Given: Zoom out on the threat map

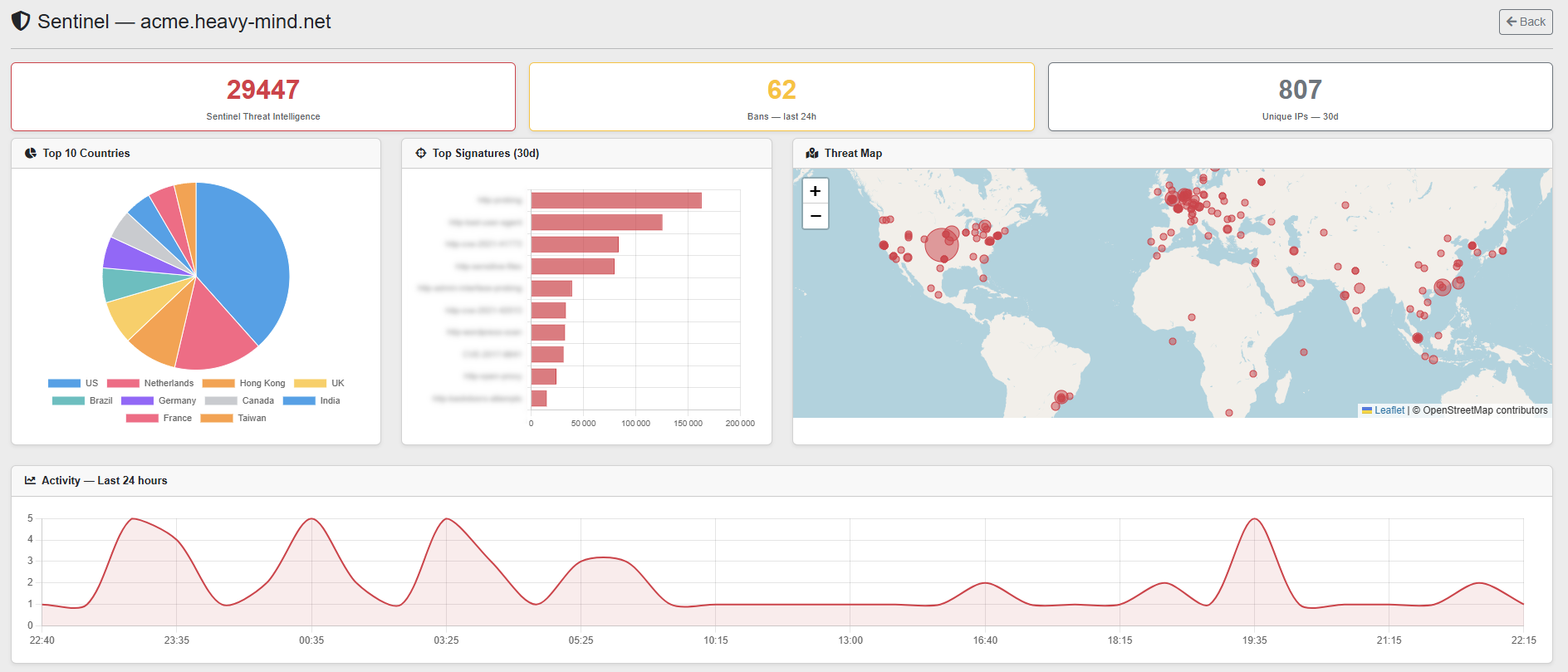Looking at the screenshot, I should pyautogui.click(x=816, y=216).
